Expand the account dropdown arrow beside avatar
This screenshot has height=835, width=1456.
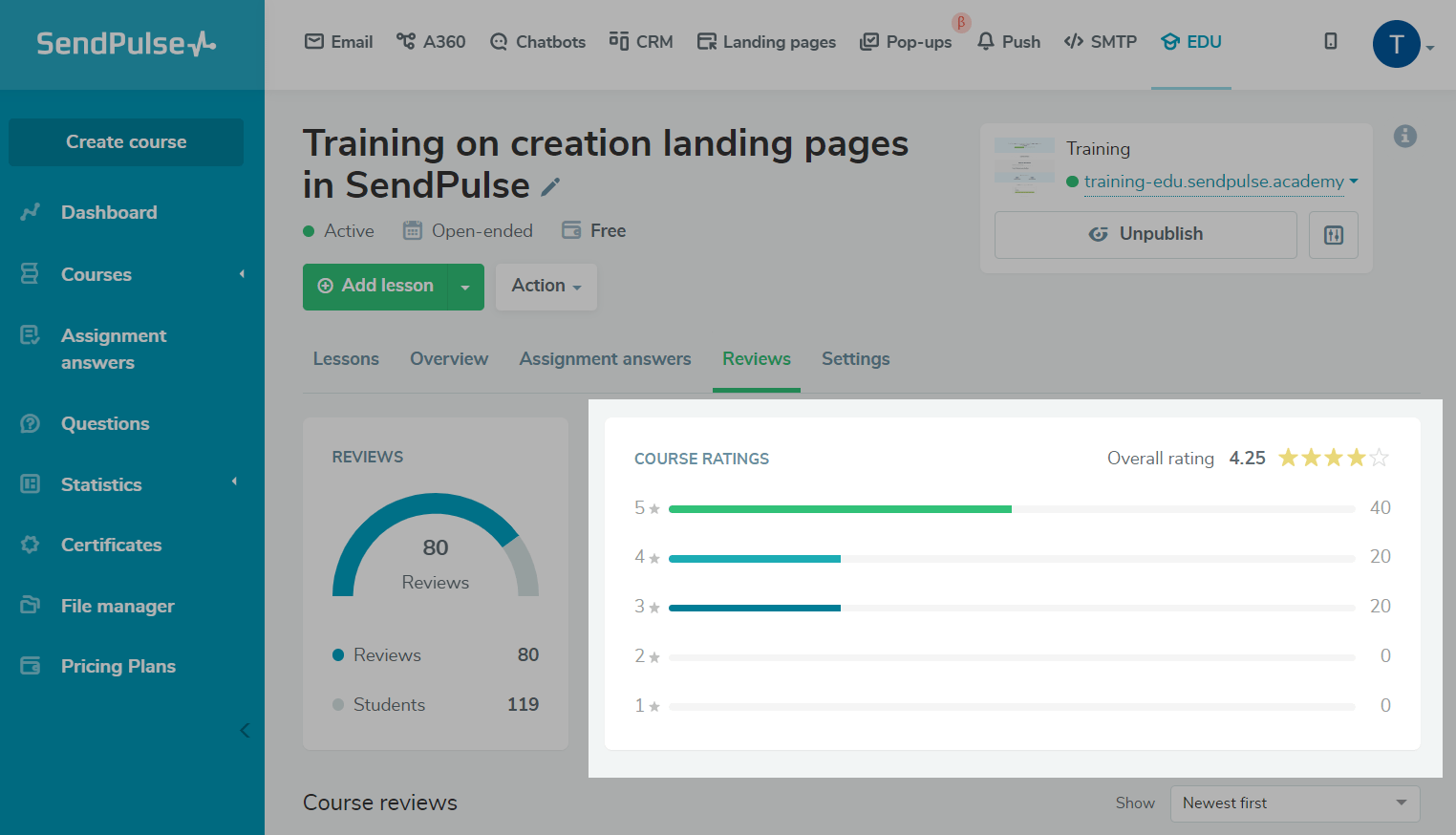point(1430,48)
